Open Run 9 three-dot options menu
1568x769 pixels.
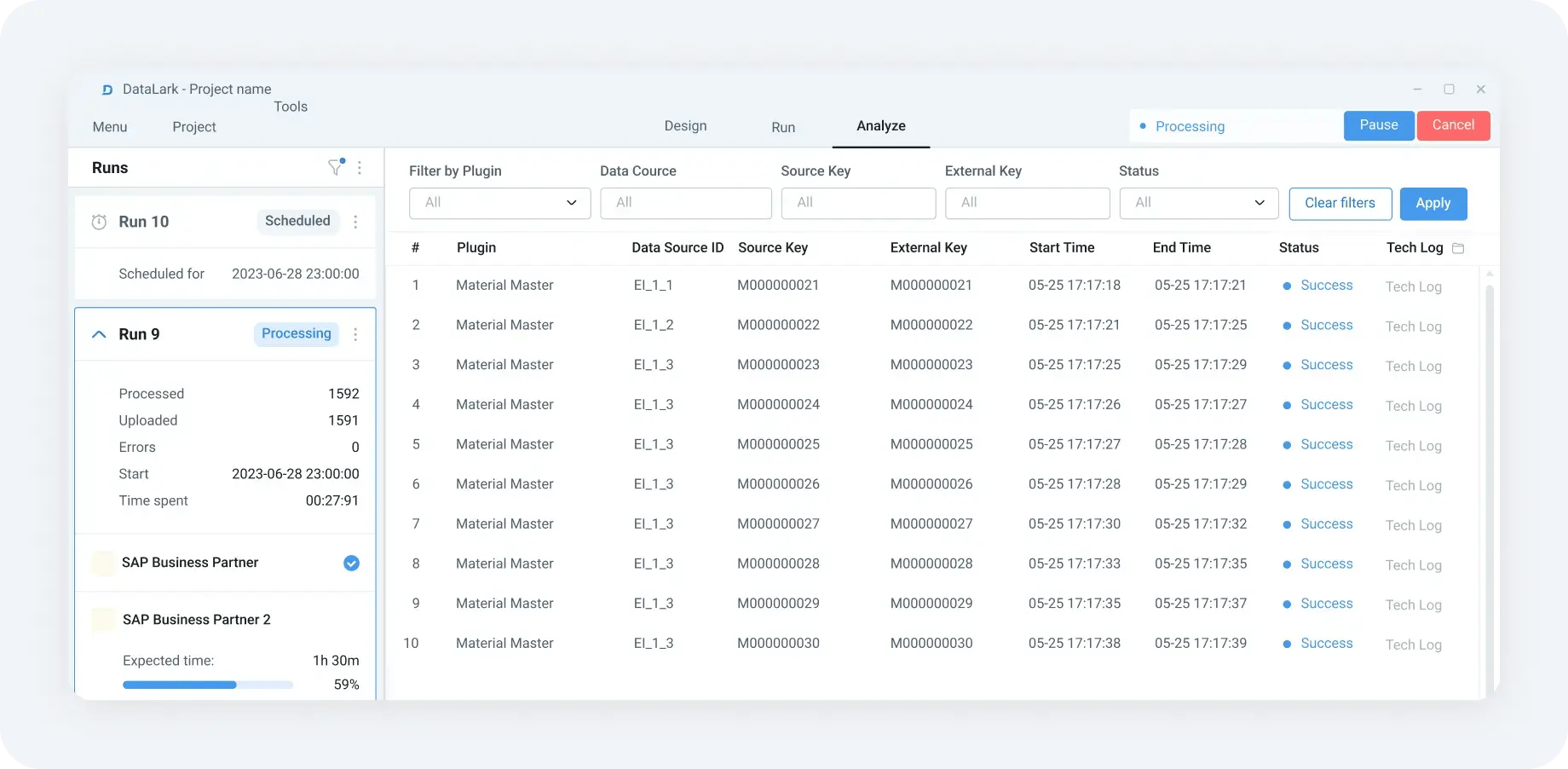355,334
